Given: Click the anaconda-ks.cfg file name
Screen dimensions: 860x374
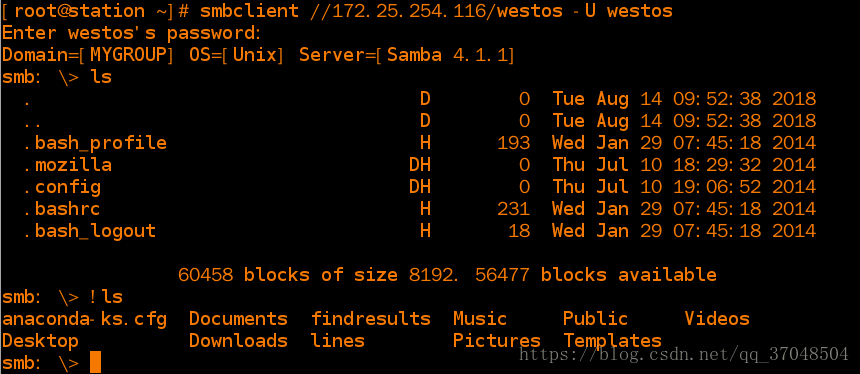Looking at the screenshot, I should pyautogui.click(x=84, y=319).
